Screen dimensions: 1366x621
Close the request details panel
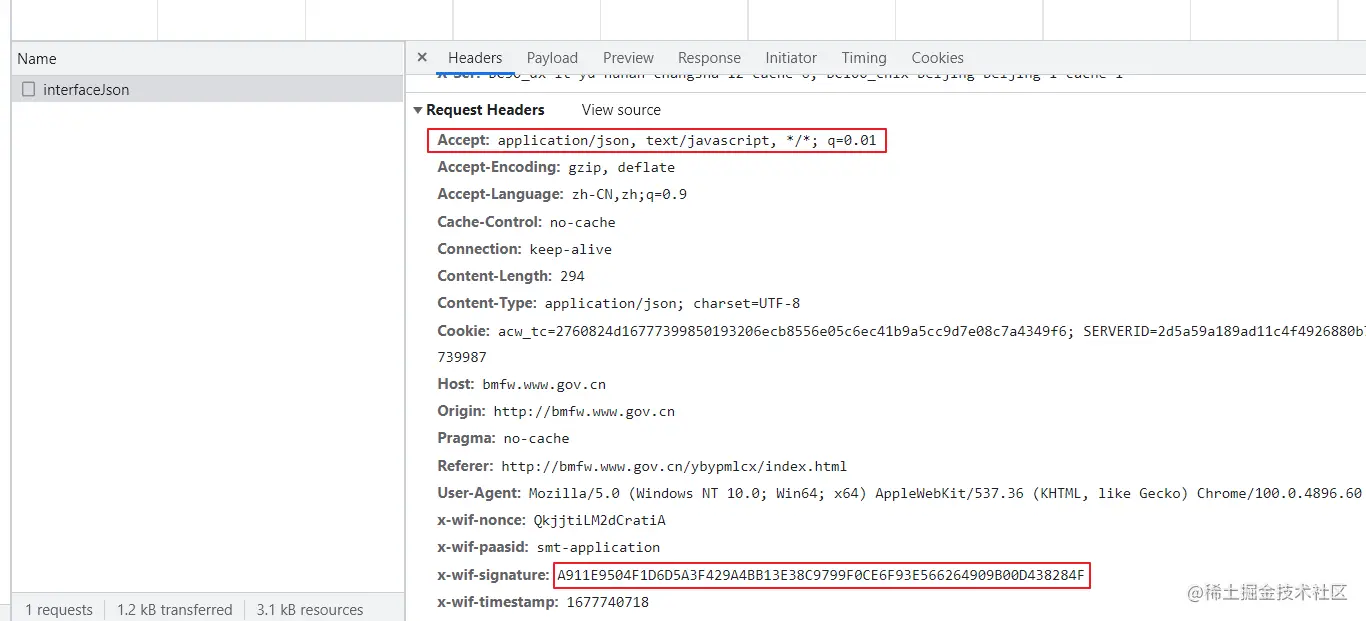click(422, 58)
